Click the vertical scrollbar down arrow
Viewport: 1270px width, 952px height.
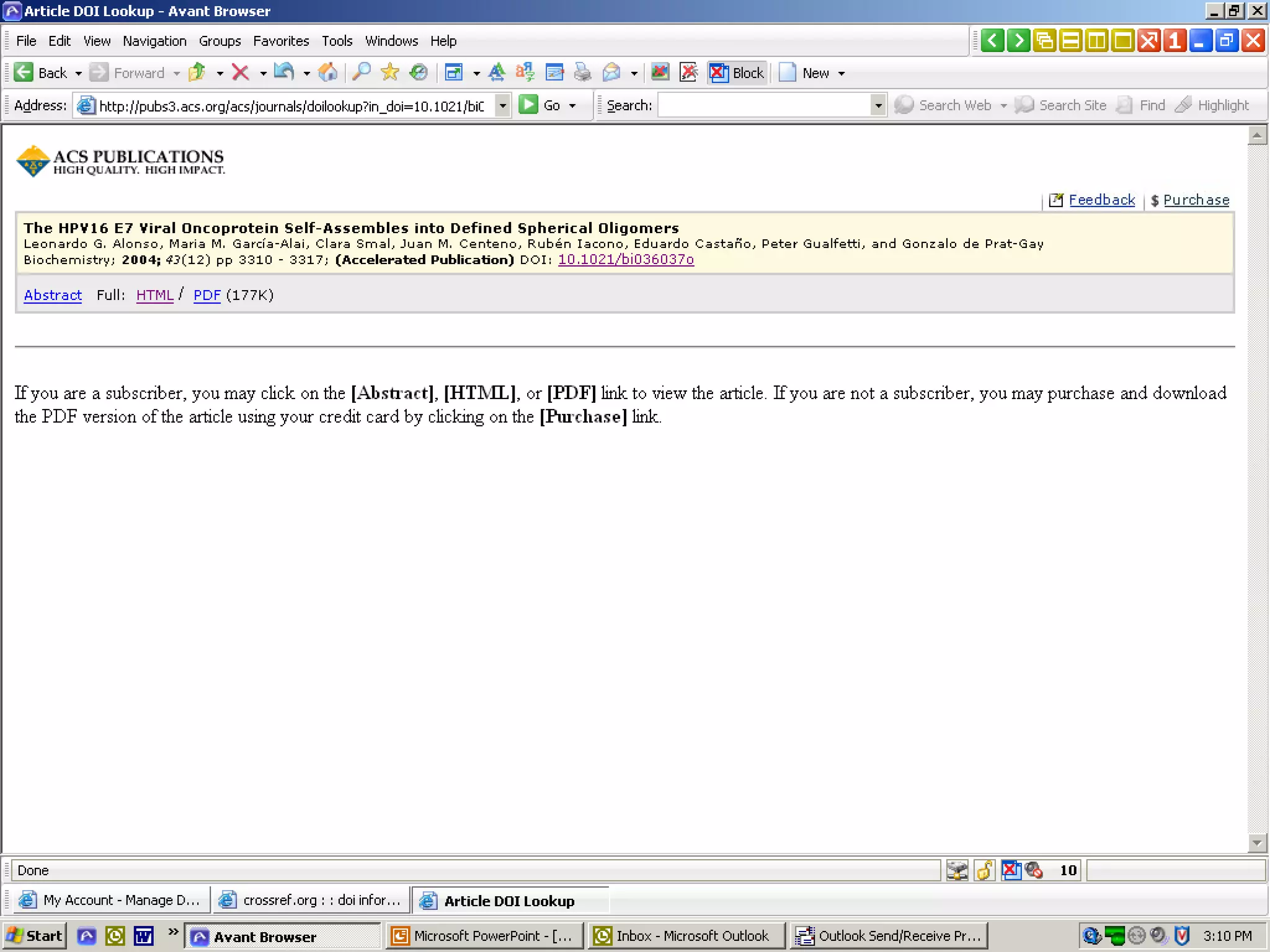(1256, 843)
